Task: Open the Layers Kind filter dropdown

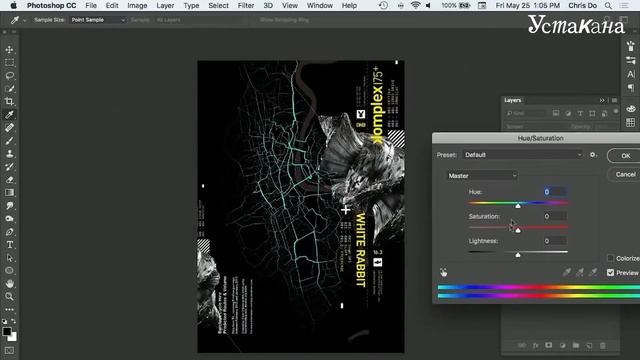Action: (525, 113)
